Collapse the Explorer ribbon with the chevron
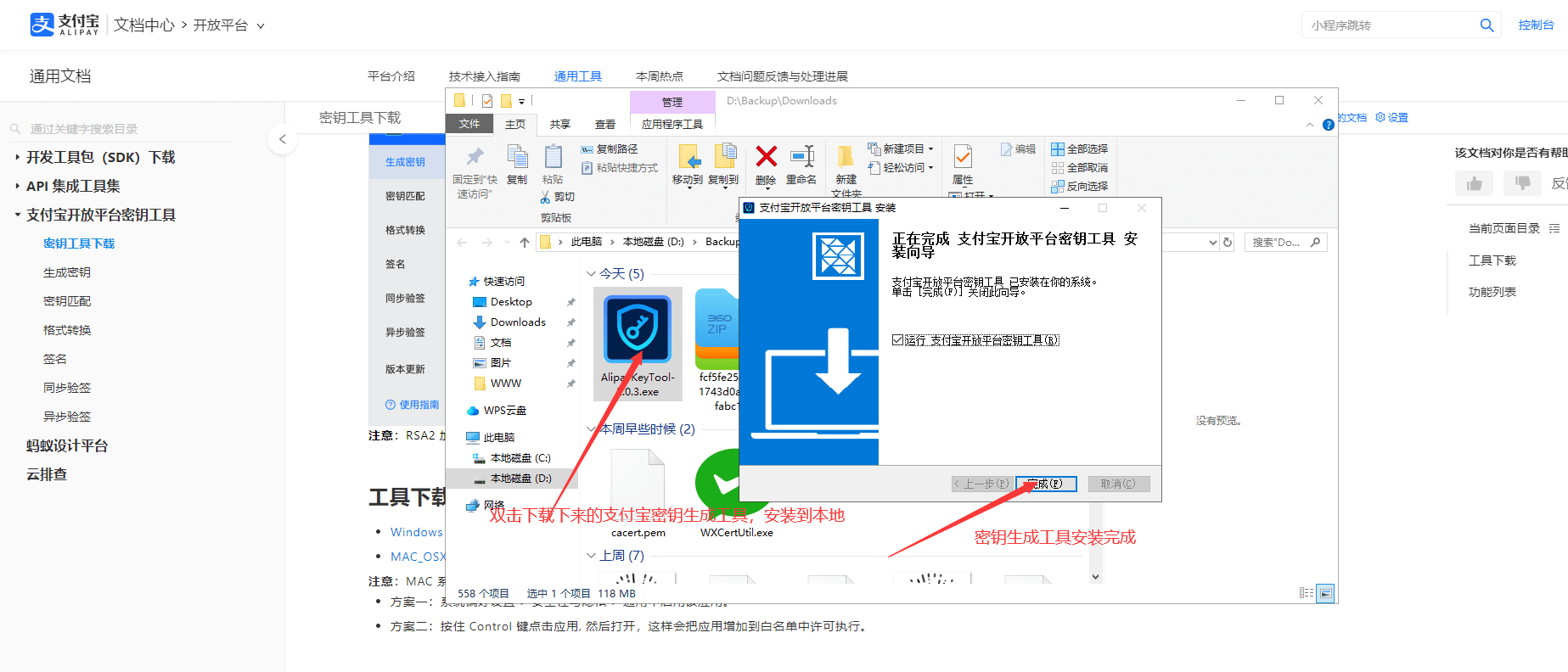Viewport: 1568px width, 672px height. 1309,125
